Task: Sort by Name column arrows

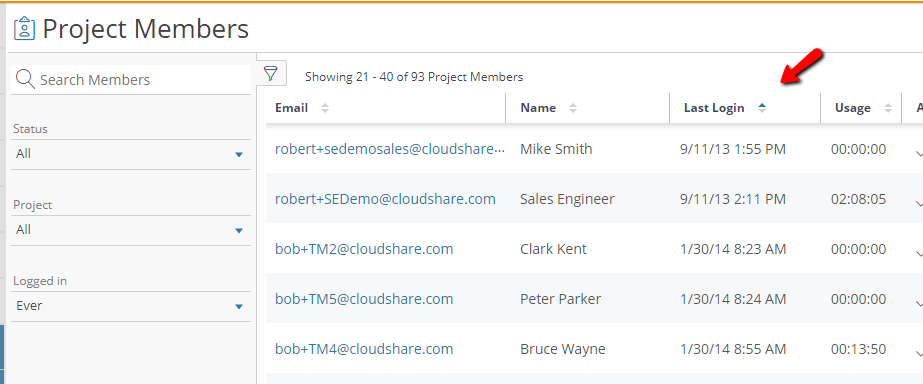Action: (573, 108)
